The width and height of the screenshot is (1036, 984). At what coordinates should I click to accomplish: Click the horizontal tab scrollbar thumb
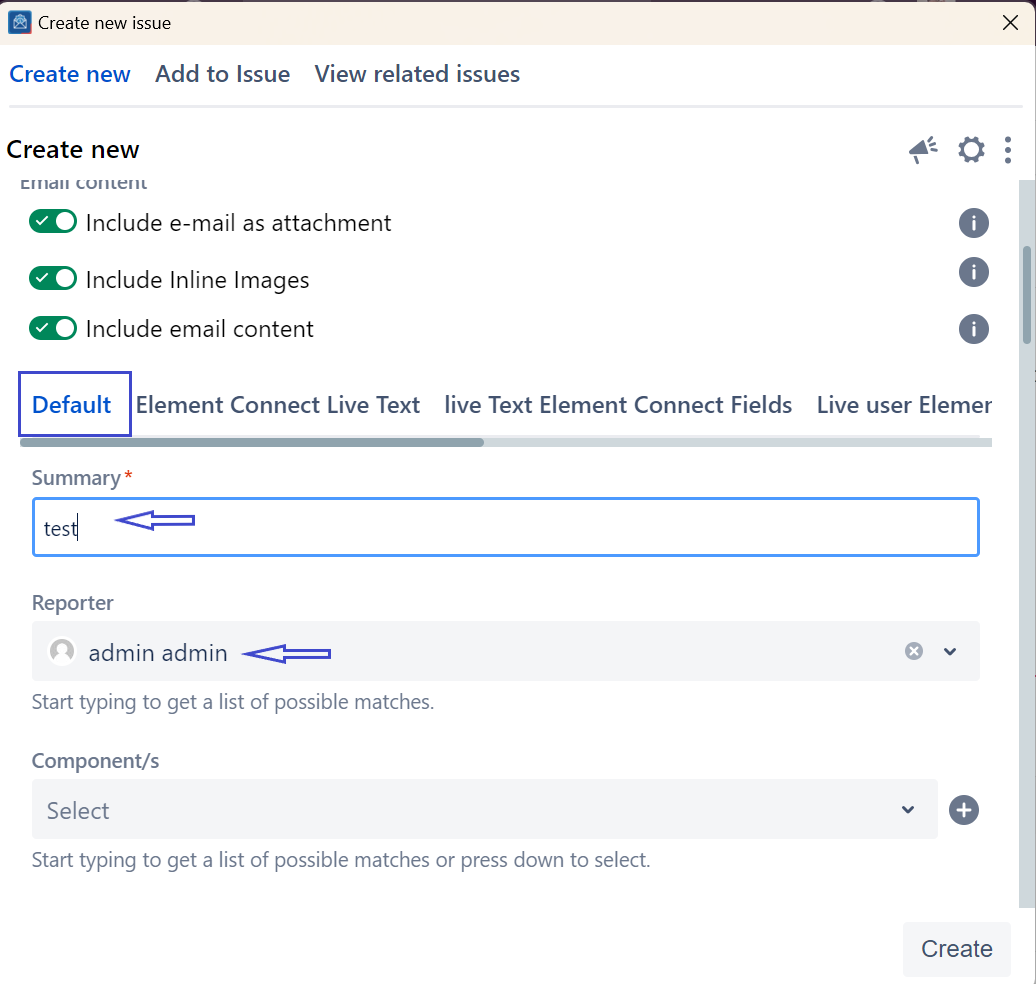[251, 442]
